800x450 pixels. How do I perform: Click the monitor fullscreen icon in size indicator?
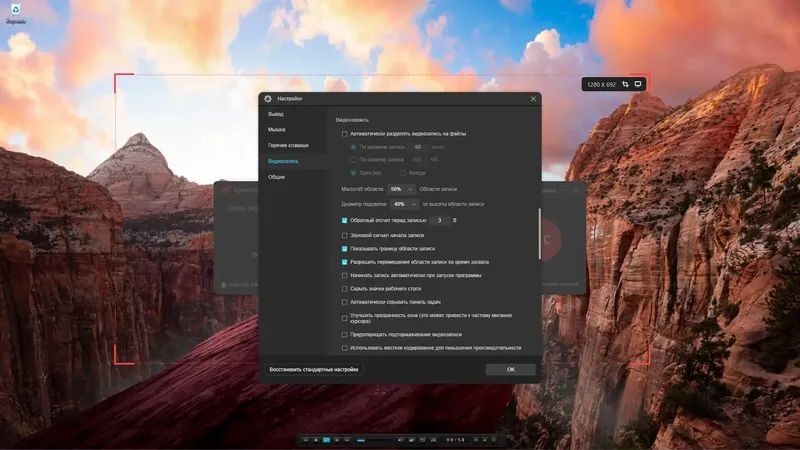click(638, 84)
